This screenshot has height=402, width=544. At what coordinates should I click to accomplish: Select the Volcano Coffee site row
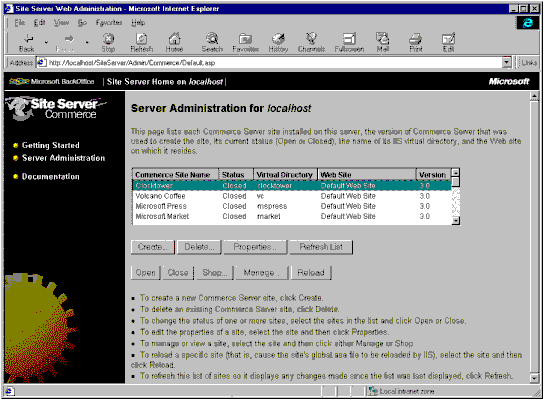click(x=292, y=196)
